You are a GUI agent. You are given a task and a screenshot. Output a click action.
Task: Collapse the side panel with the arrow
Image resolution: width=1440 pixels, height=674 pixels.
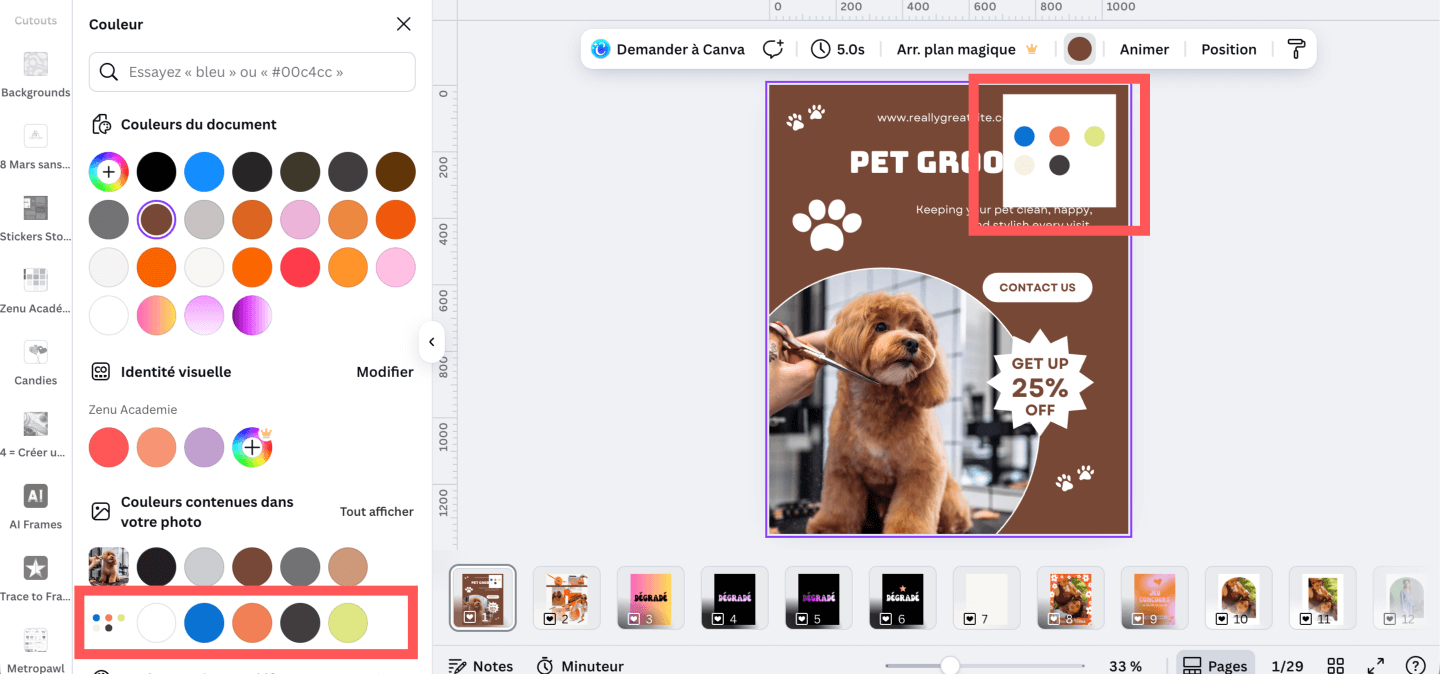(x=431, y=342)
